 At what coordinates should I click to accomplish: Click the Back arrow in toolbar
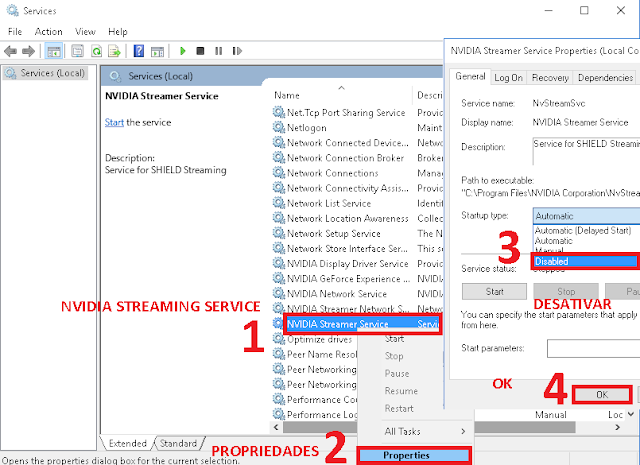10,51
